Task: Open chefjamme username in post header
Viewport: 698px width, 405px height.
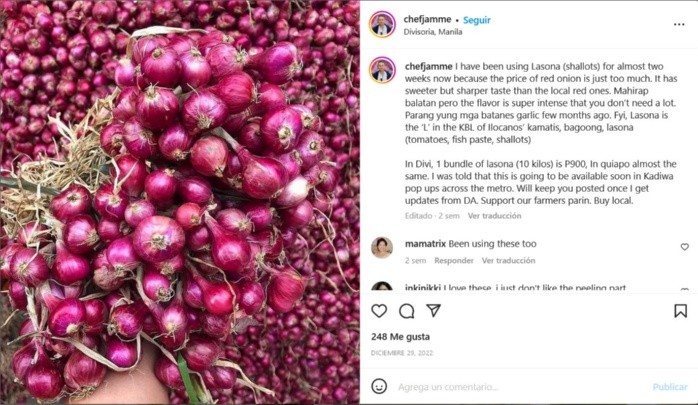Action: [427, 20]
